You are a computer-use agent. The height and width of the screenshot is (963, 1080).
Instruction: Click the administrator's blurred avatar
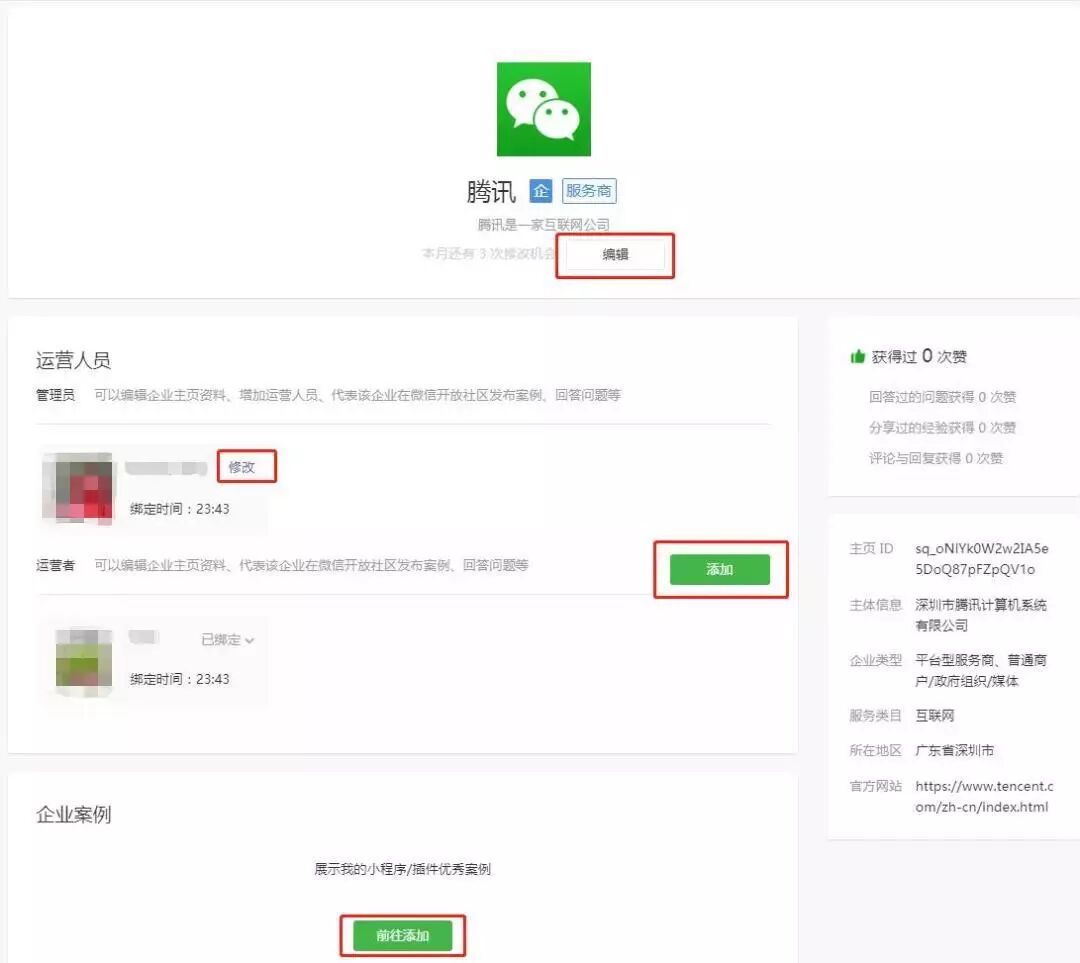click(78, 488)
